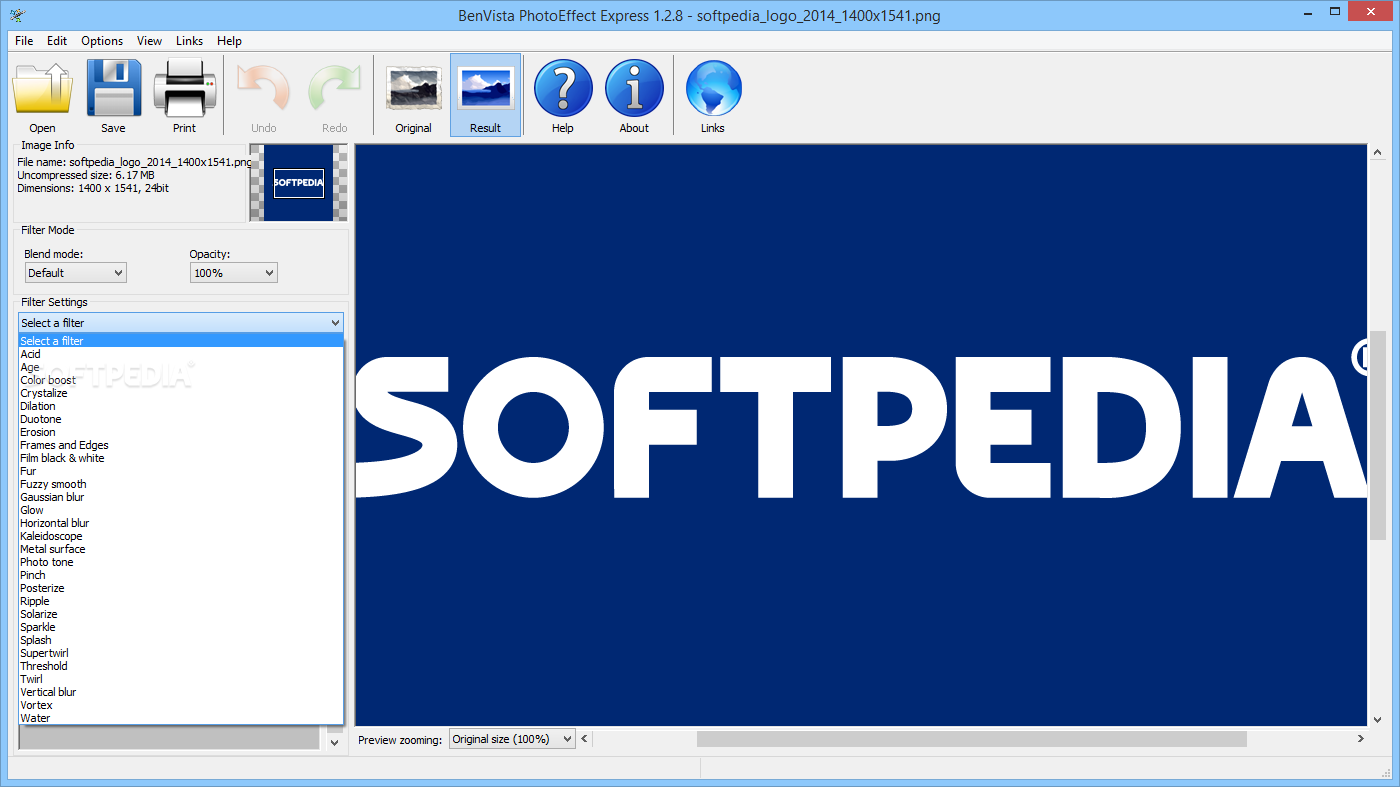Pick the Splash filter
1400x787 pixels.
(181, 640)
